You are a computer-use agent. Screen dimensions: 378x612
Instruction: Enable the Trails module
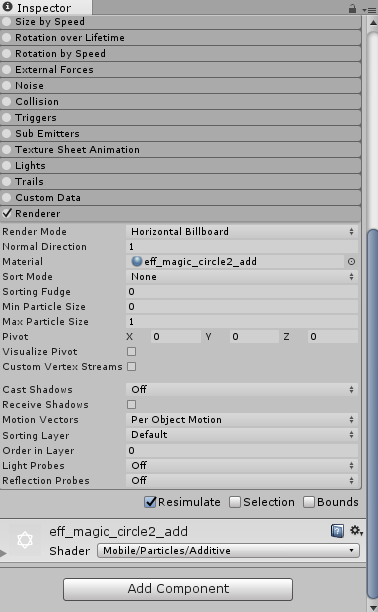click(x=7, y=182)
